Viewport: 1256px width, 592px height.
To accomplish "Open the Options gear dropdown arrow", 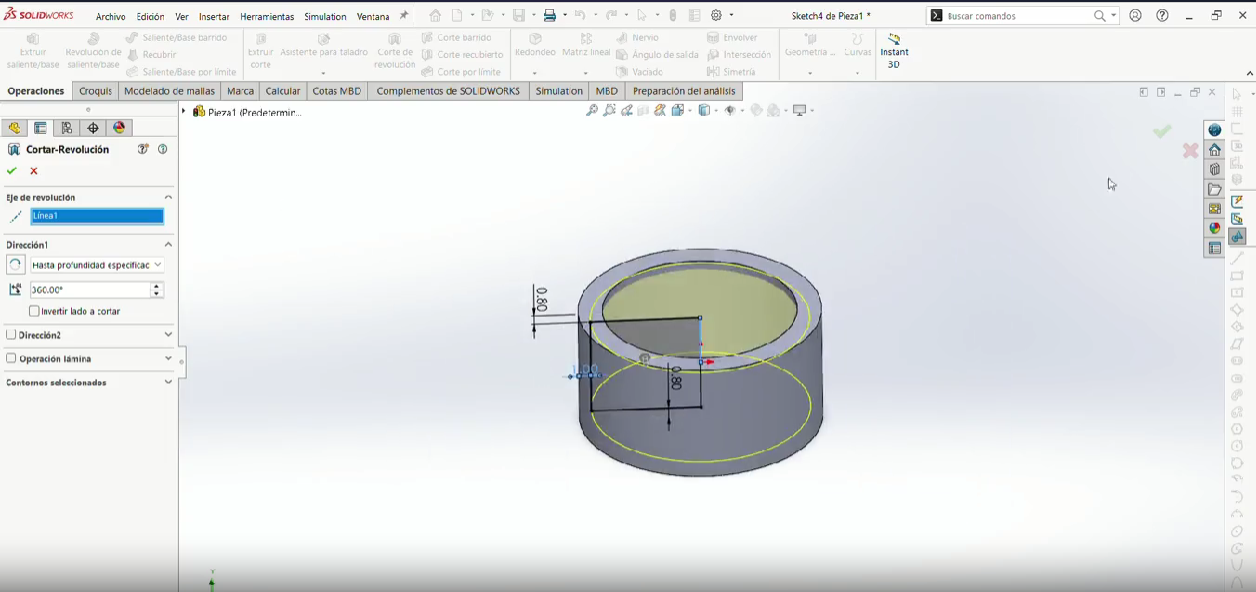I will click(731, 16).
